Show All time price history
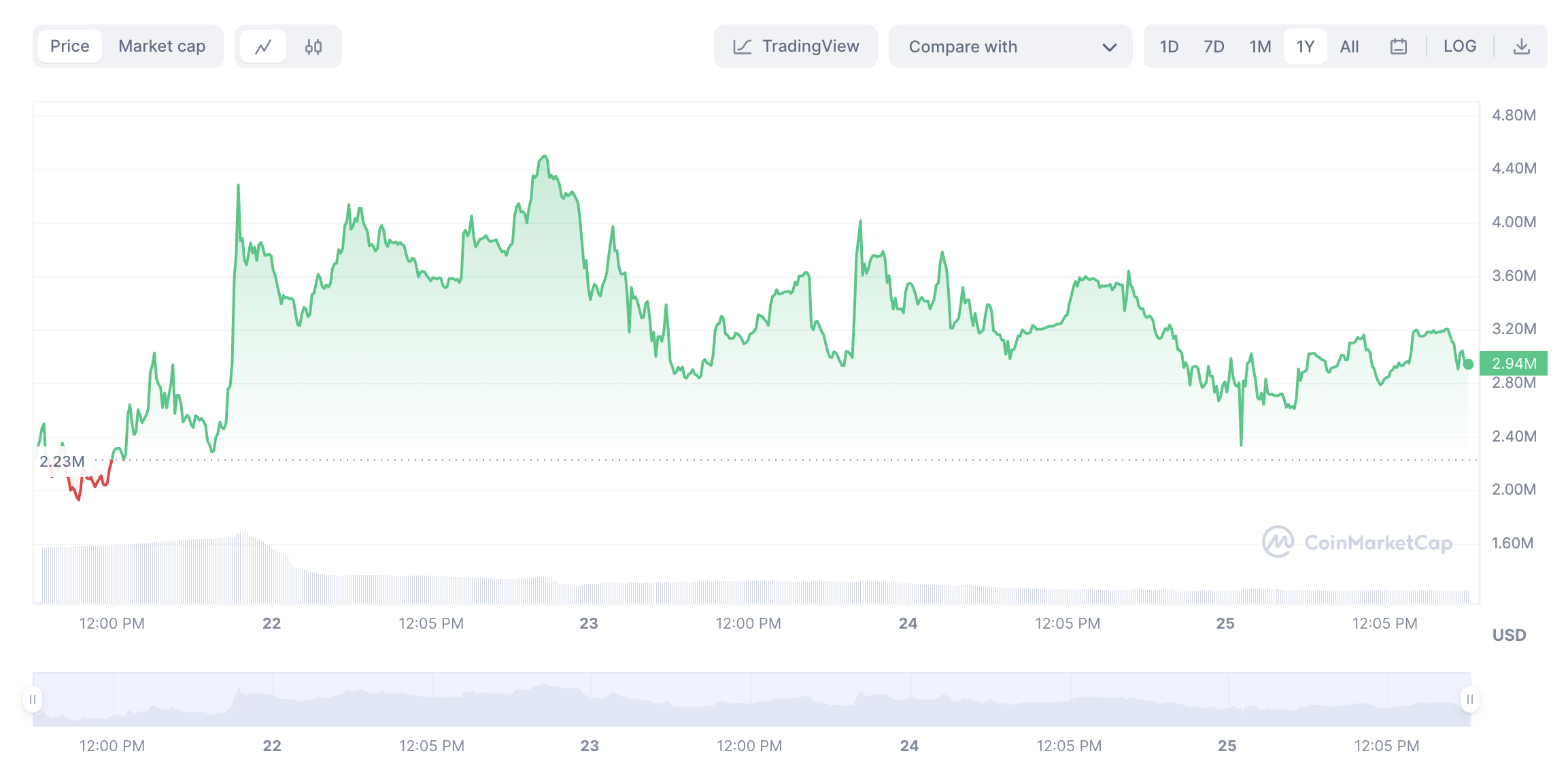1568x777 pixels. click(x=1349, y=47)
